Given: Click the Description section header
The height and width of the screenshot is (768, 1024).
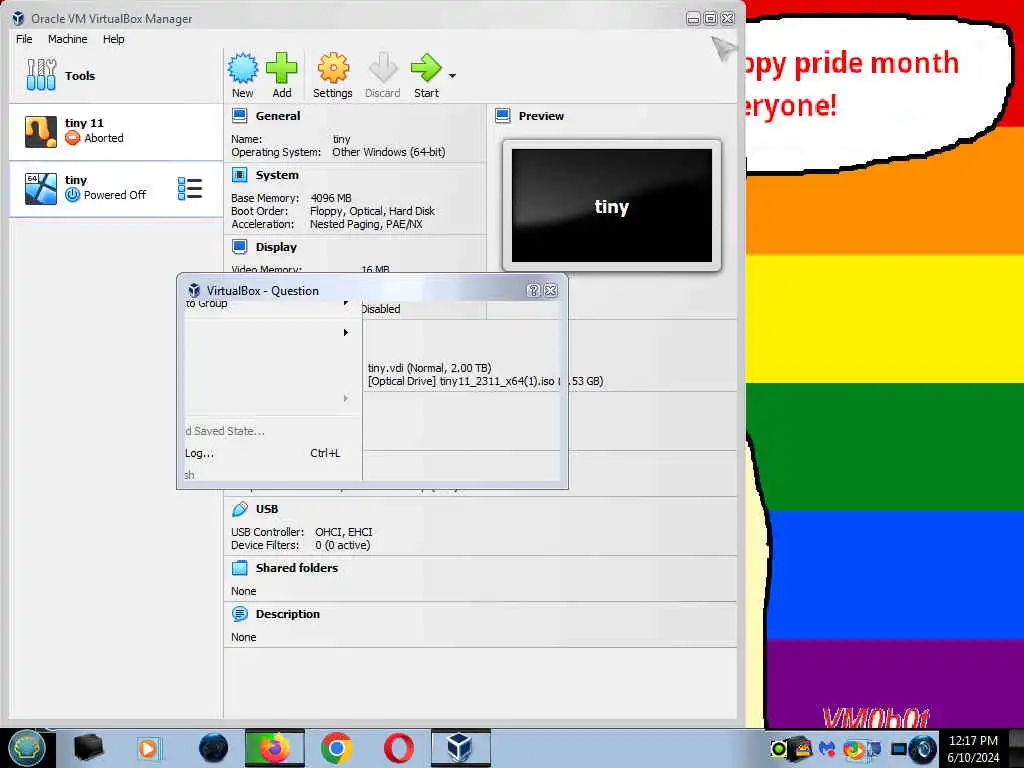Looking at the screenshot, I should (287, 614).
